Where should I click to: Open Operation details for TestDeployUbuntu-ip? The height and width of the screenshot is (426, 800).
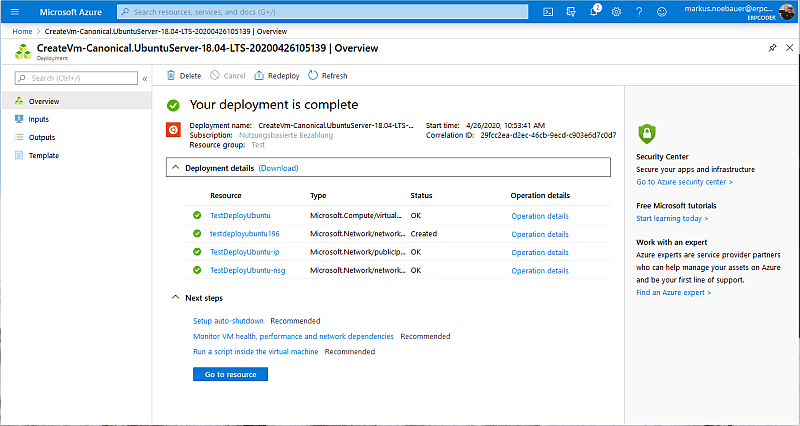coord(540,253)
